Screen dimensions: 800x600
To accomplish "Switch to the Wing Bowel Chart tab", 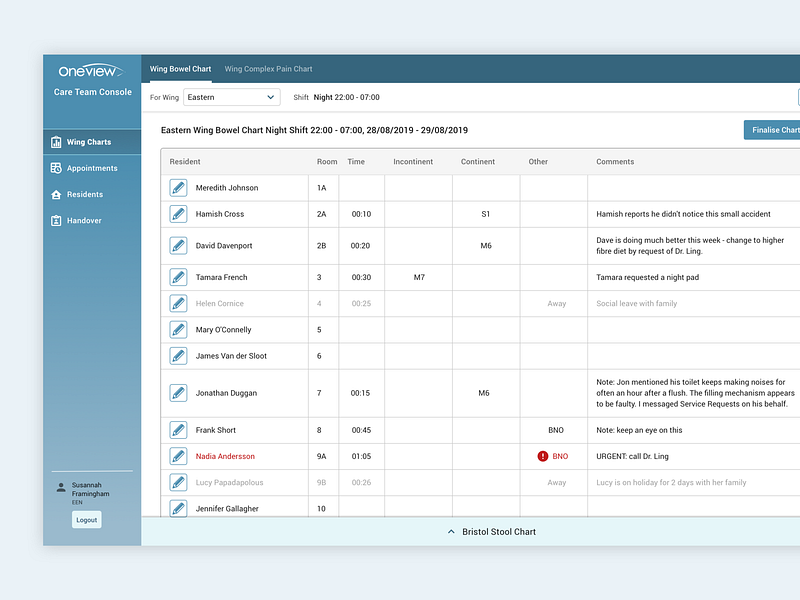I will point(180,69).
